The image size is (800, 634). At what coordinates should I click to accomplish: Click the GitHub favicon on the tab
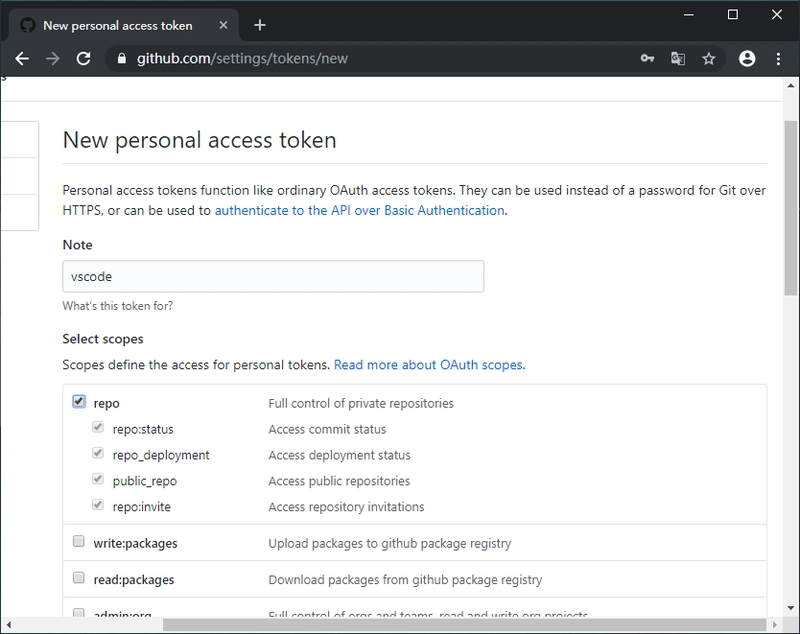tap(28, 25)
